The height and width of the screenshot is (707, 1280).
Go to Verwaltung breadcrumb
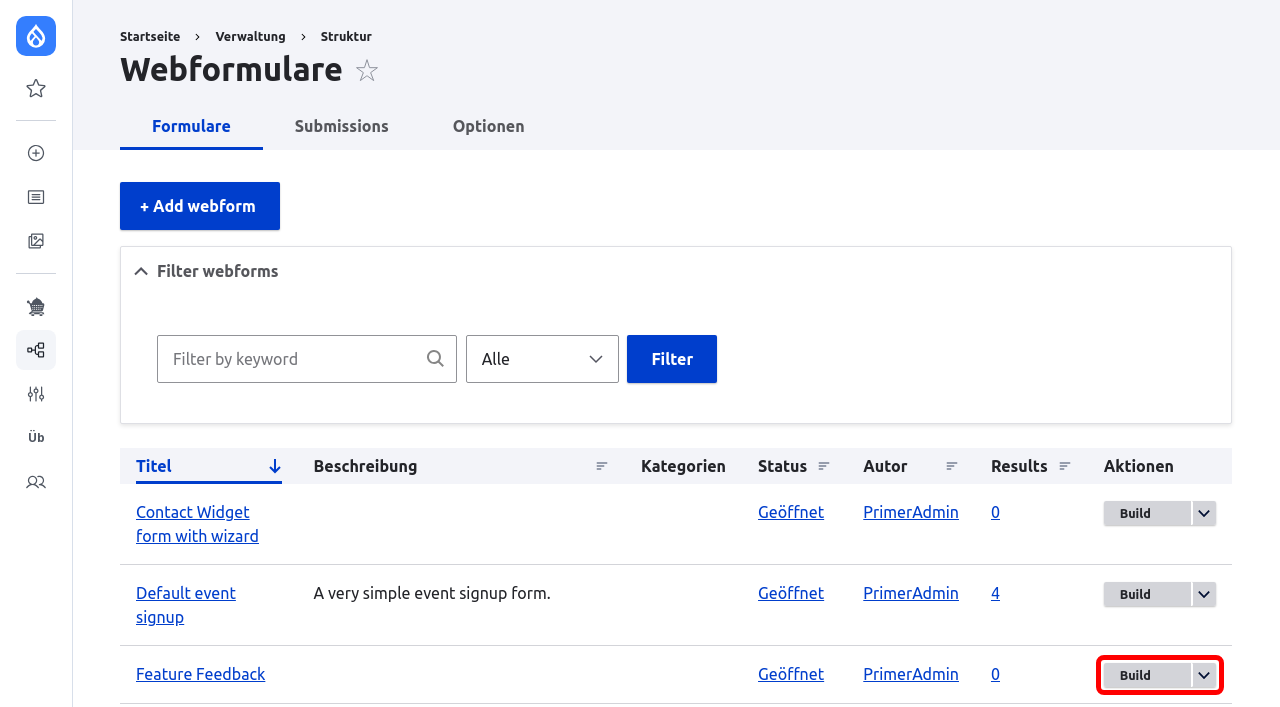pos(251,36)
